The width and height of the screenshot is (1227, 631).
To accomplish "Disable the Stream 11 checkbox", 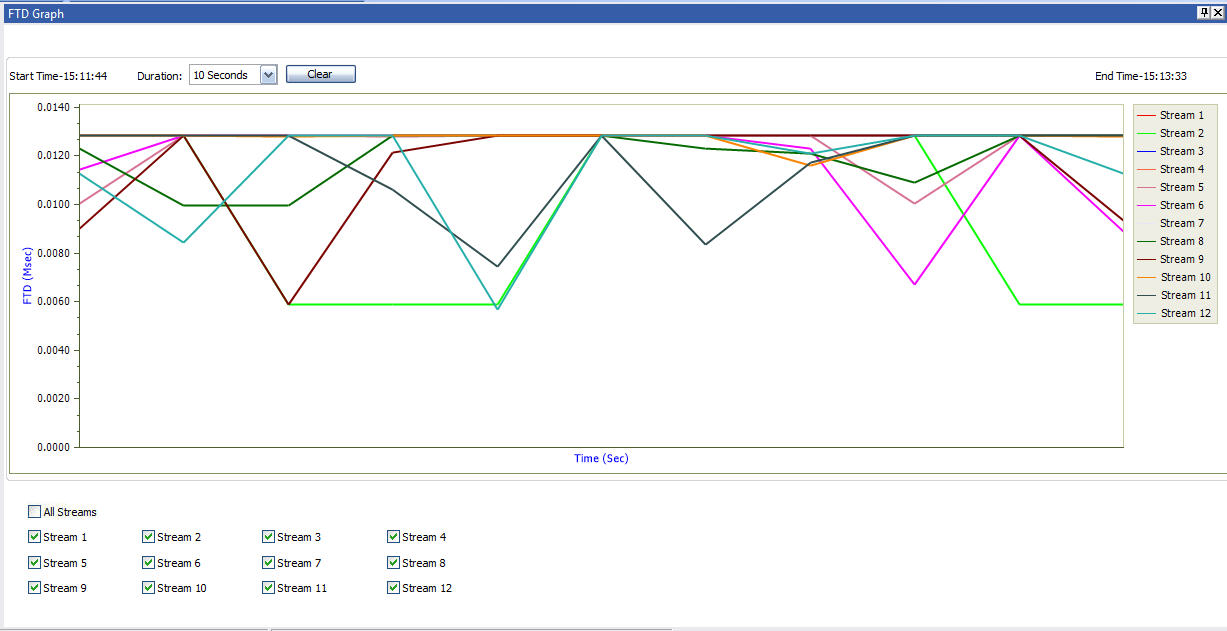I will (268, 587).
